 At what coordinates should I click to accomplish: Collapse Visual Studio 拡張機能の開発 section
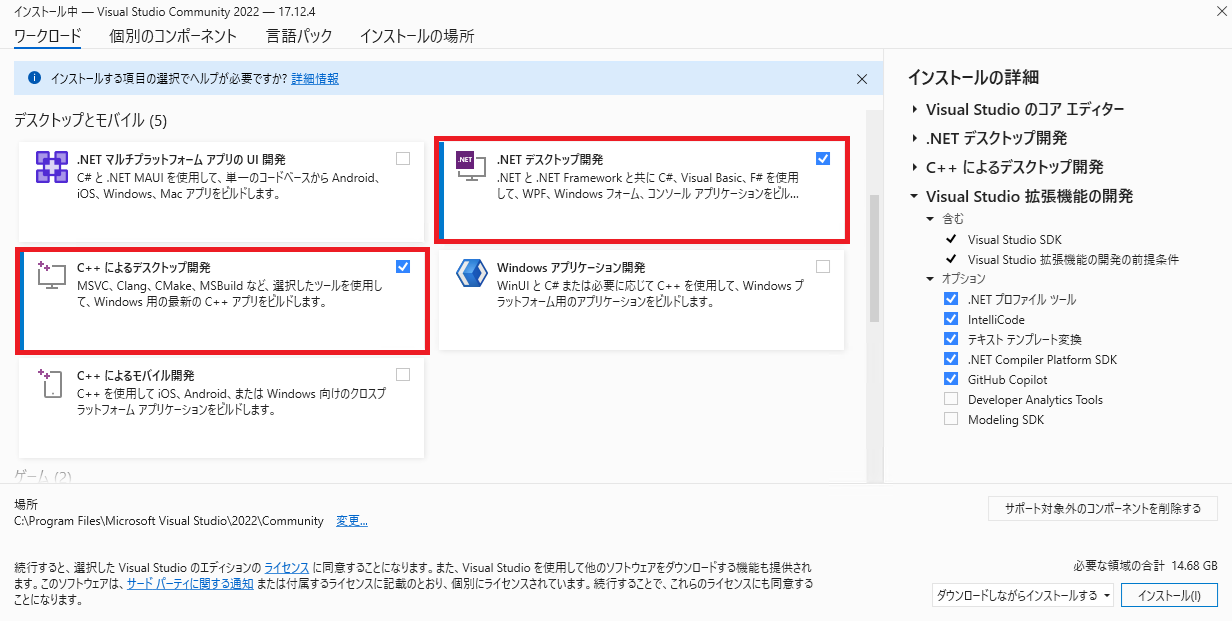[x=914, y=197]
